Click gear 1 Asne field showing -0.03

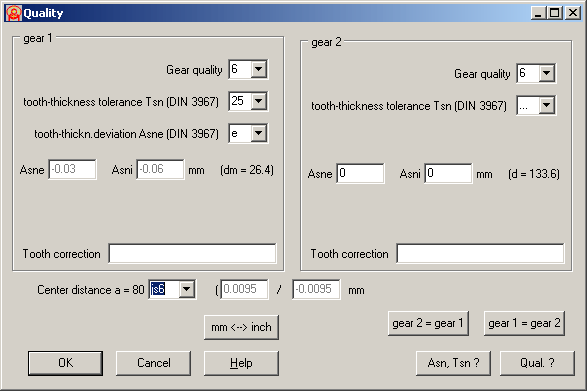(72, 169)
